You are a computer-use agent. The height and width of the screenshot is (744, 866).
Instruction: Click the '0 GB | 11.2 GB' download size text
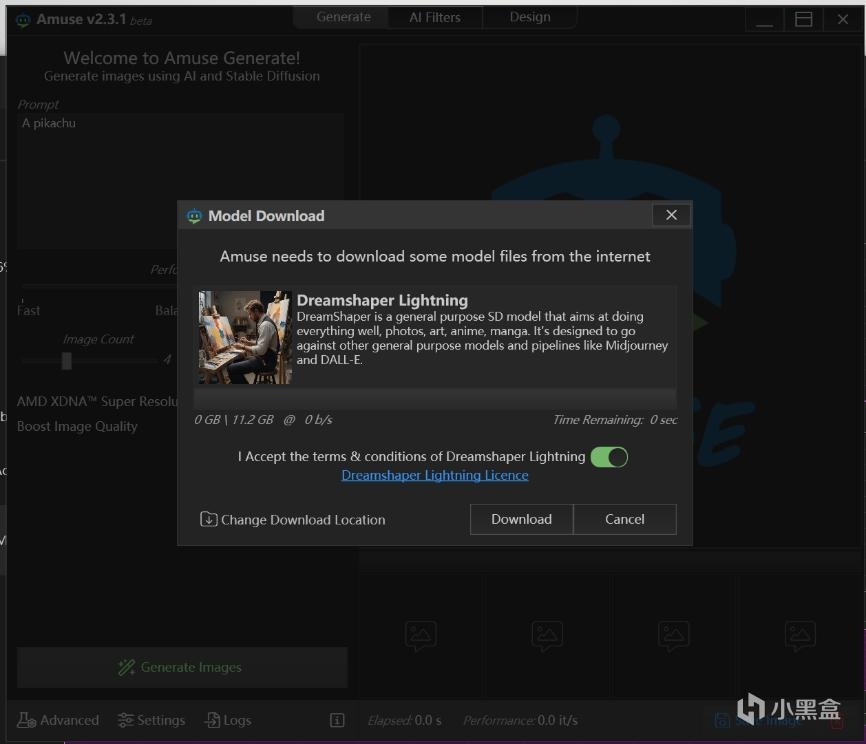point(234,420)
